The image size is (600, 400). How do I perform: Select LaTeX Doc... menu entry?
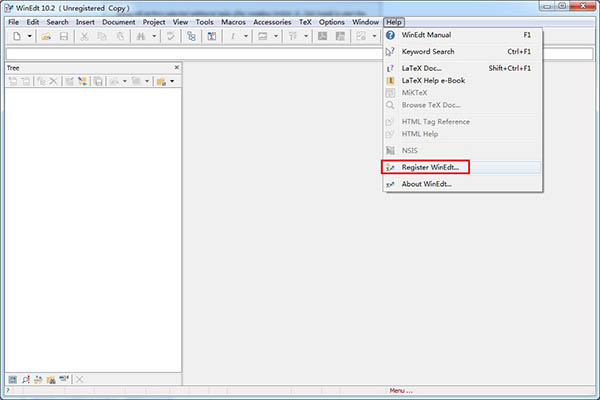(x=462, y=68)
